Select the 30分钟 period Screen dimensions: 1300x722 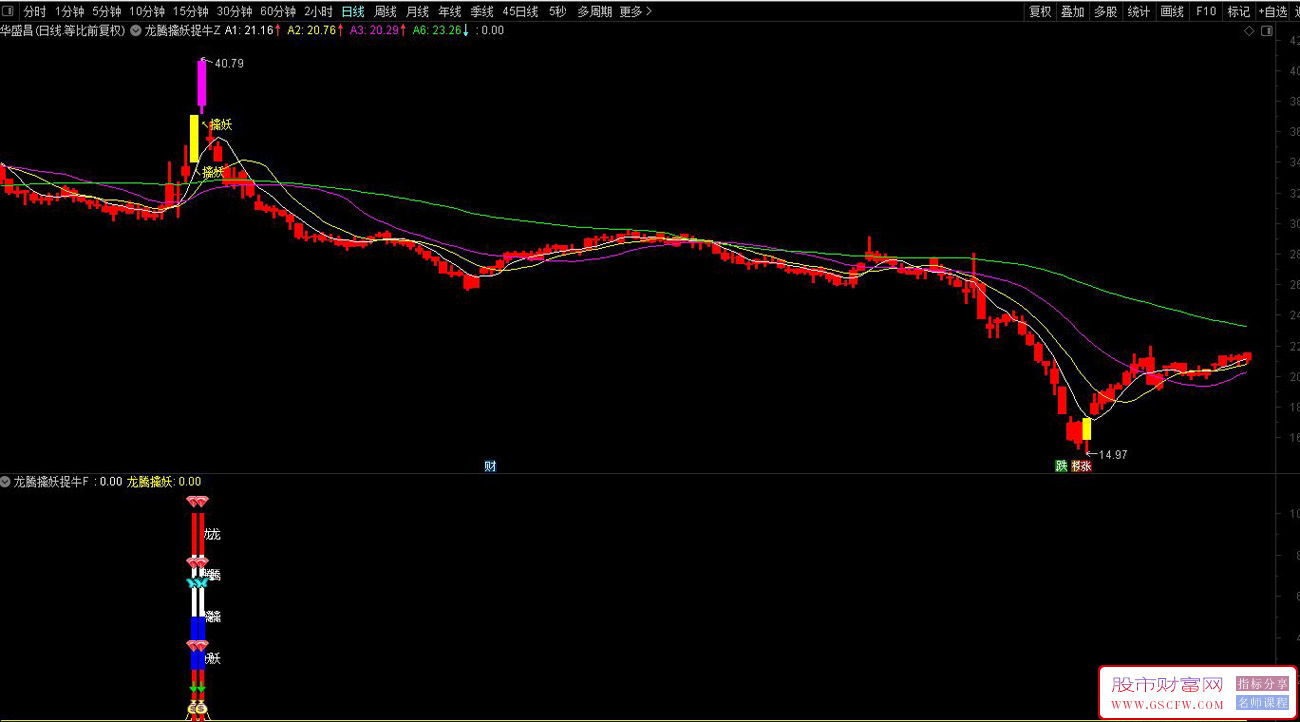click(235, 12)
